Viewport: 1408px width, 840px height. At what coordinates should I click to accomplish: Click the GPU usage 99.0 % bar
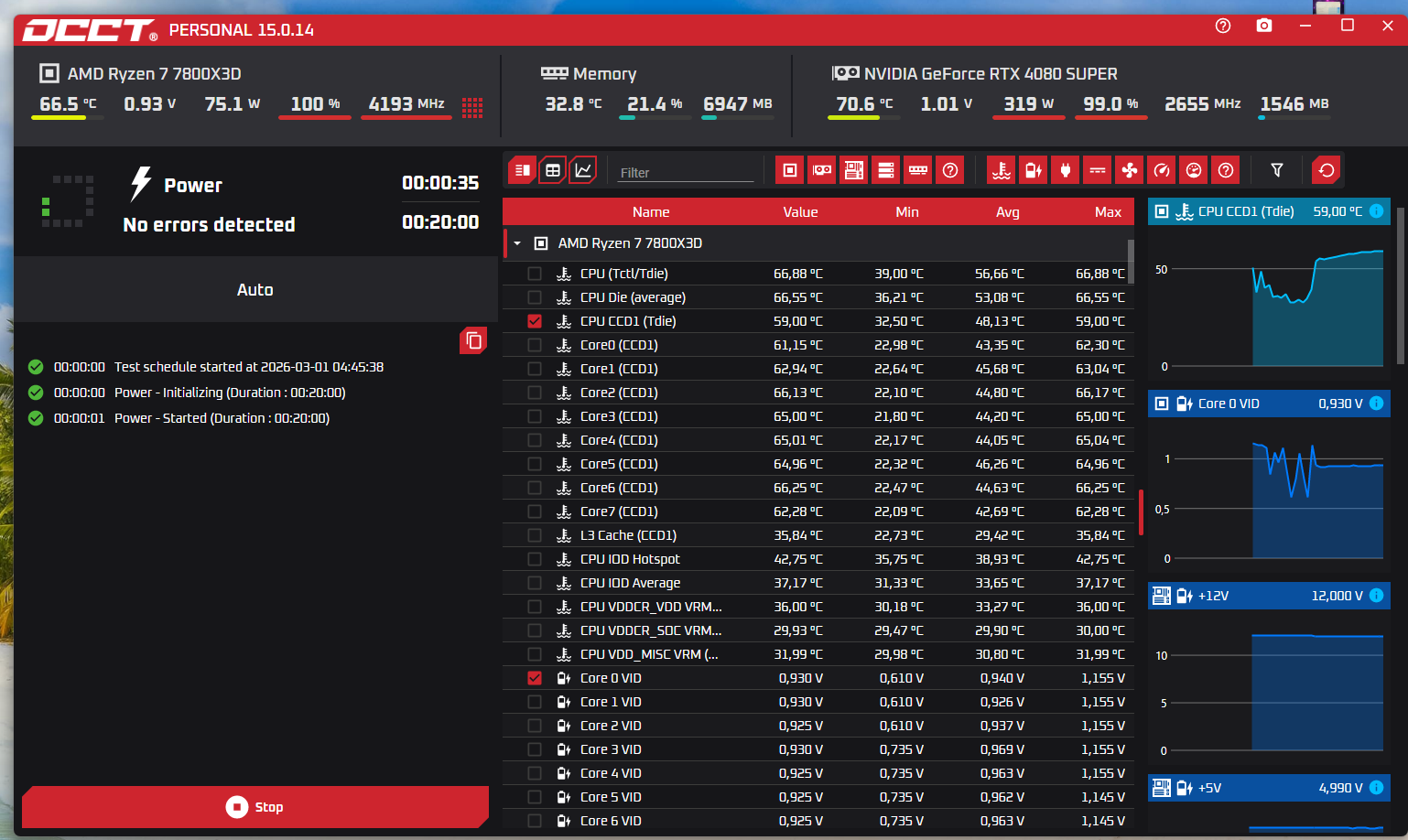(1110, 117)
